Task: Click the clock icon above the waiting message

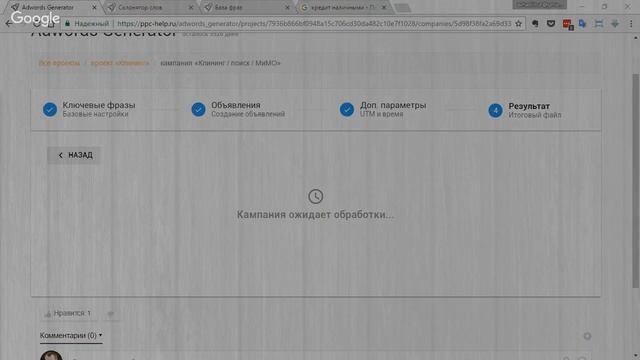Action: click(316, 197)
